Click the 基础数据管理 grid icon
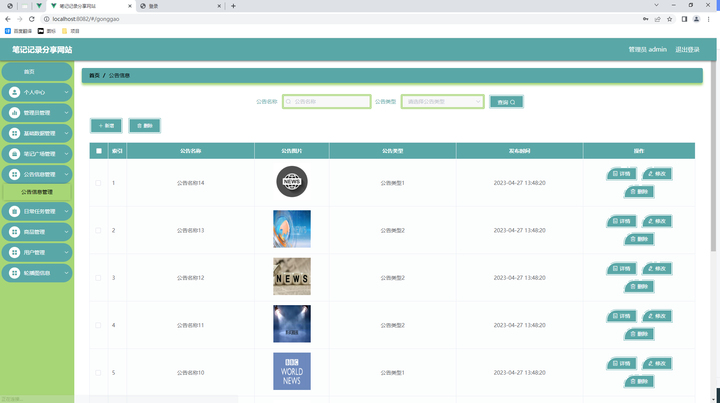Screen dimensions: 720x403 point(14,133)
